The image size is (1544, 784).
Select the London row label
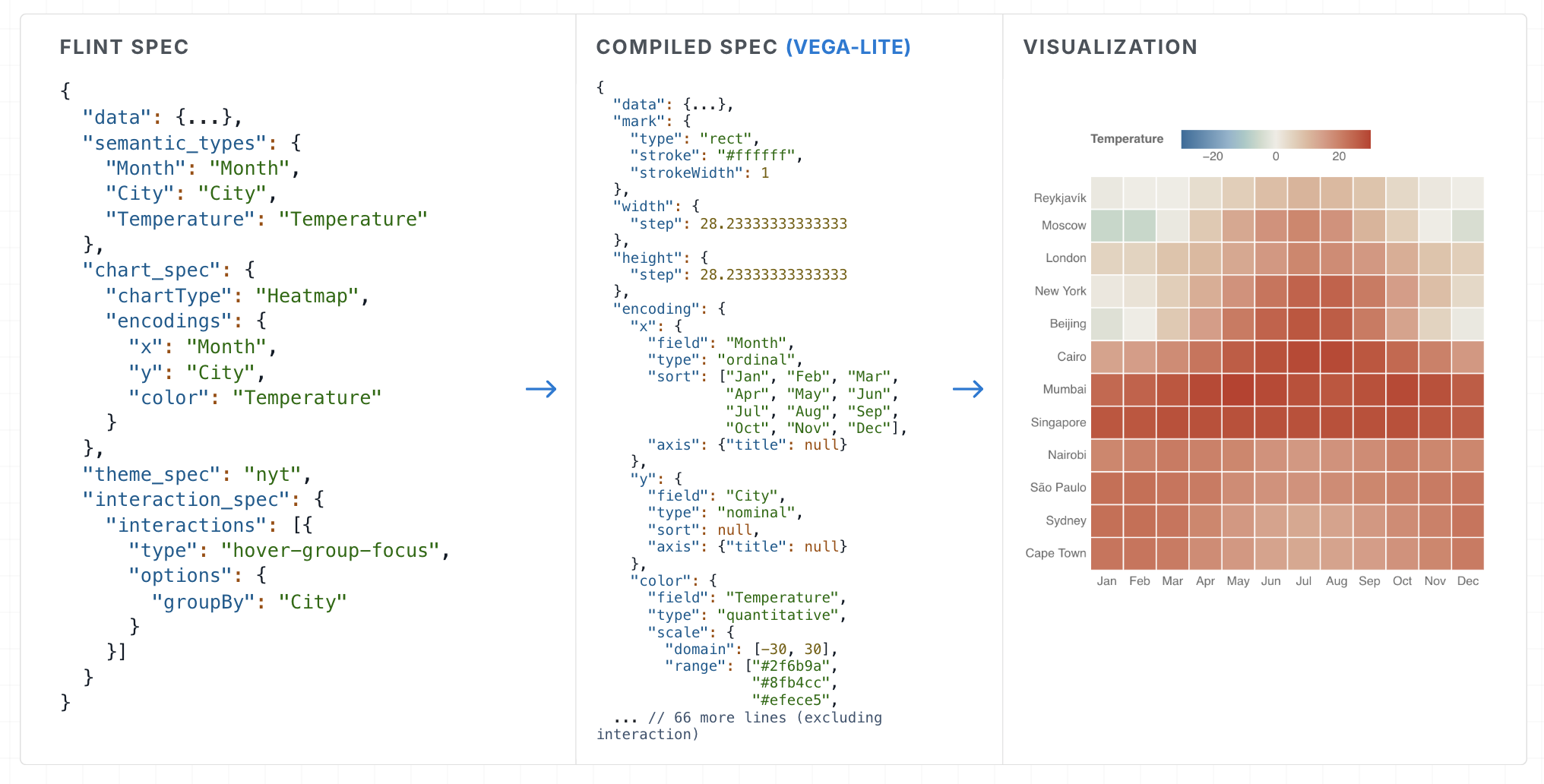[1066, 258]
